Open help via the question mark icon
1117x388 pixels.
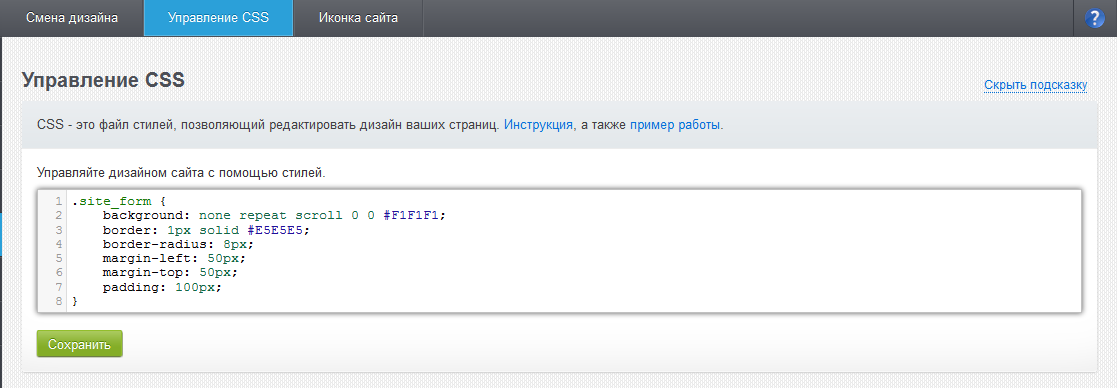pos(1094,19)
